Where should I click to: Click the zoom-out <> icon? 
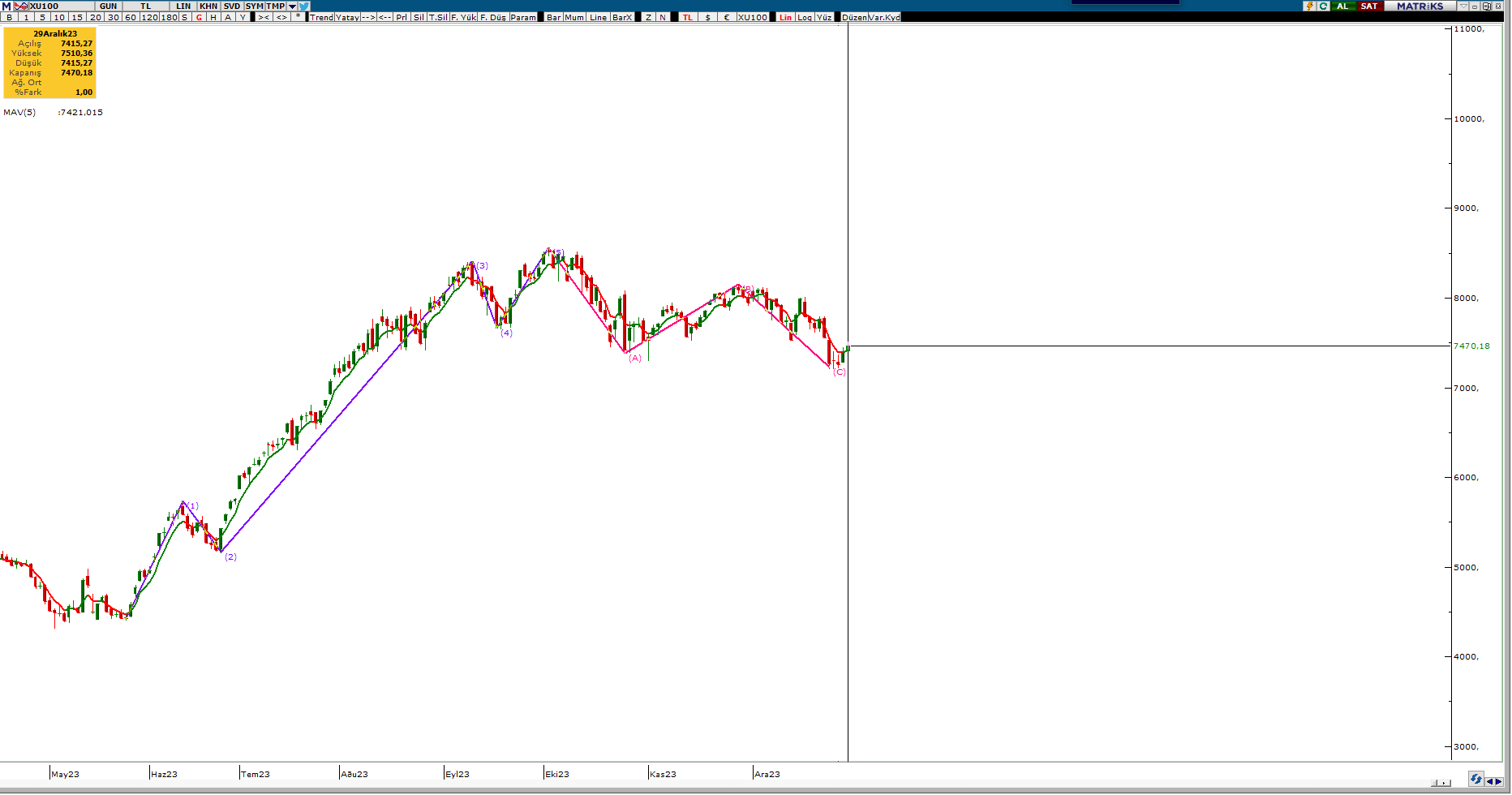coord(281,17)
